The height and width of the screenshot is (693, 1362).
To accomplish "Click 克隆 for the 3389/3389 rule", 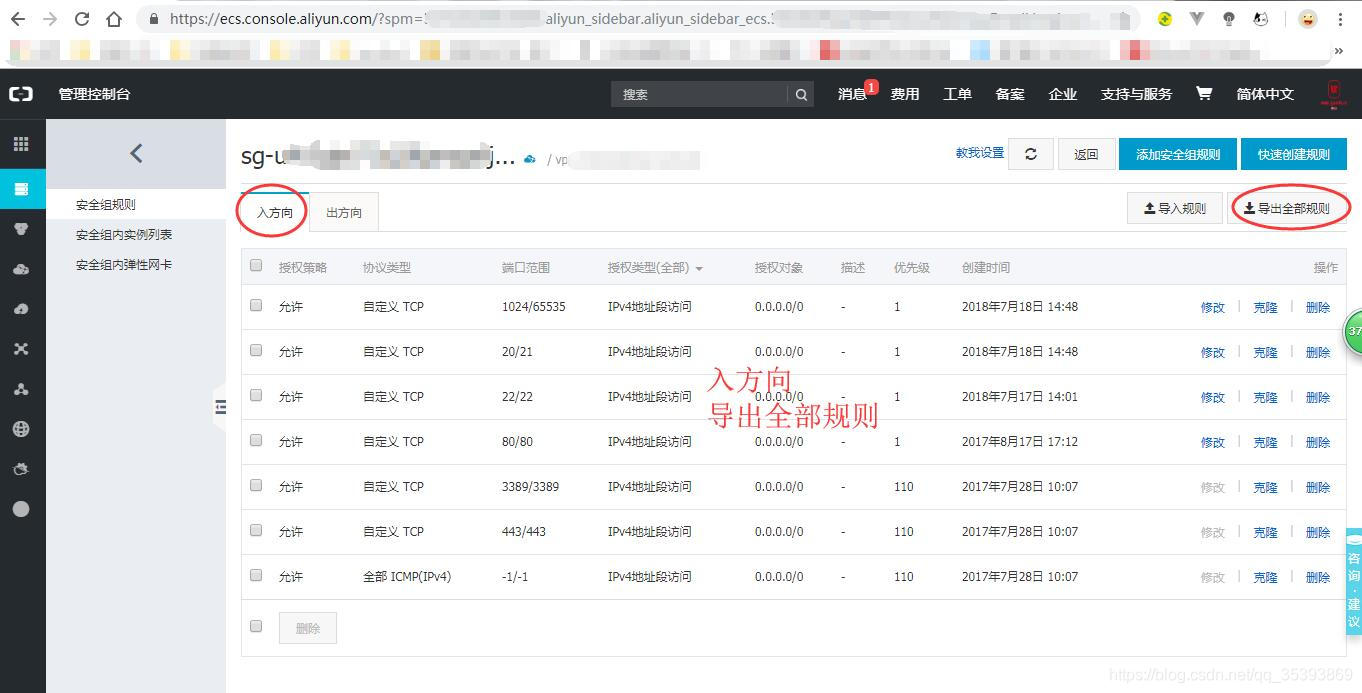I will pos(1265,487).
